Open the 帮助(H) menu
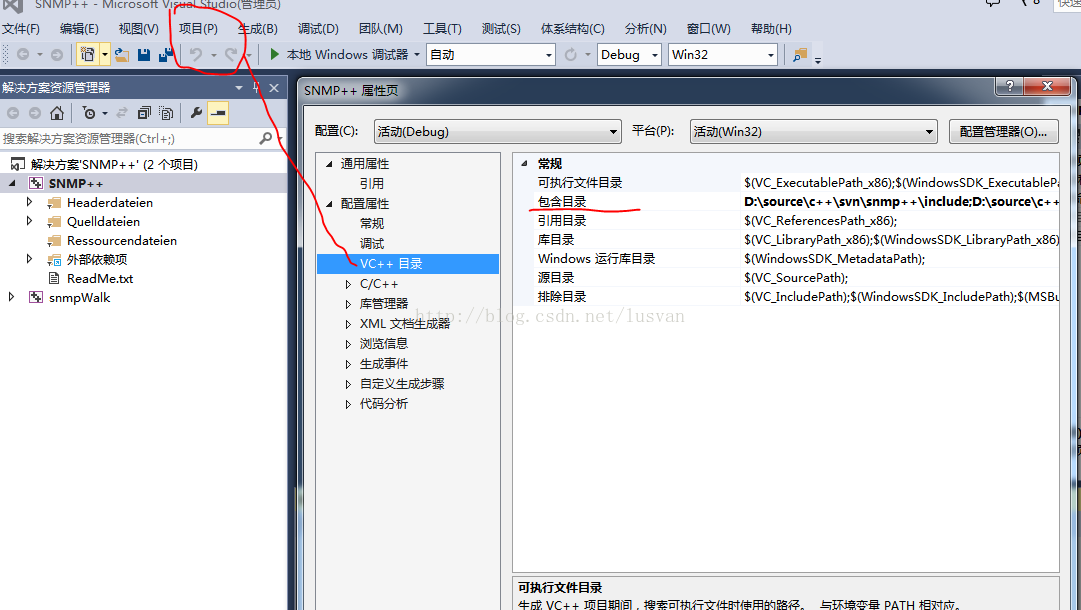The height and width of the screenshot is (610, 1081). (771, 29)
